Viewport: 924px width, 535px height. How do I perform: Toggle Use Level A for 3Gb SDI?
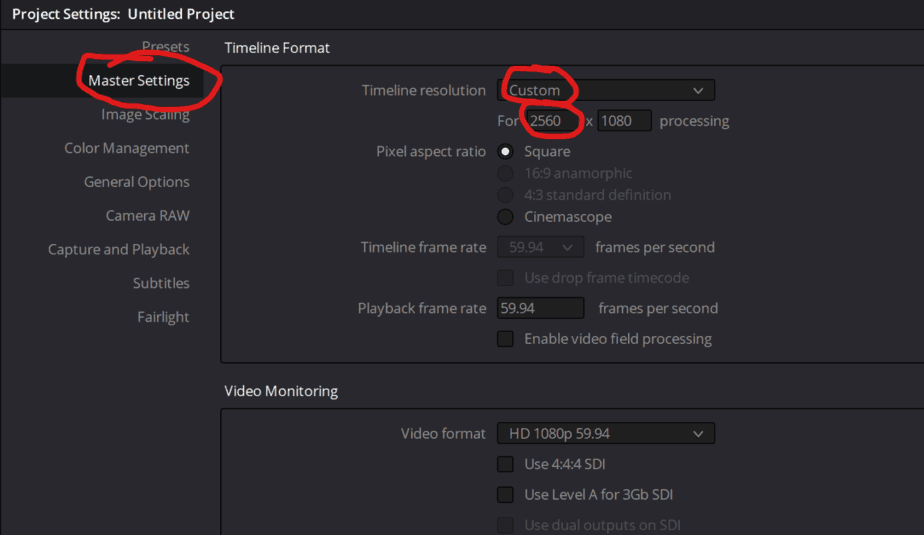pyautogui.click(x=505, y=495)
